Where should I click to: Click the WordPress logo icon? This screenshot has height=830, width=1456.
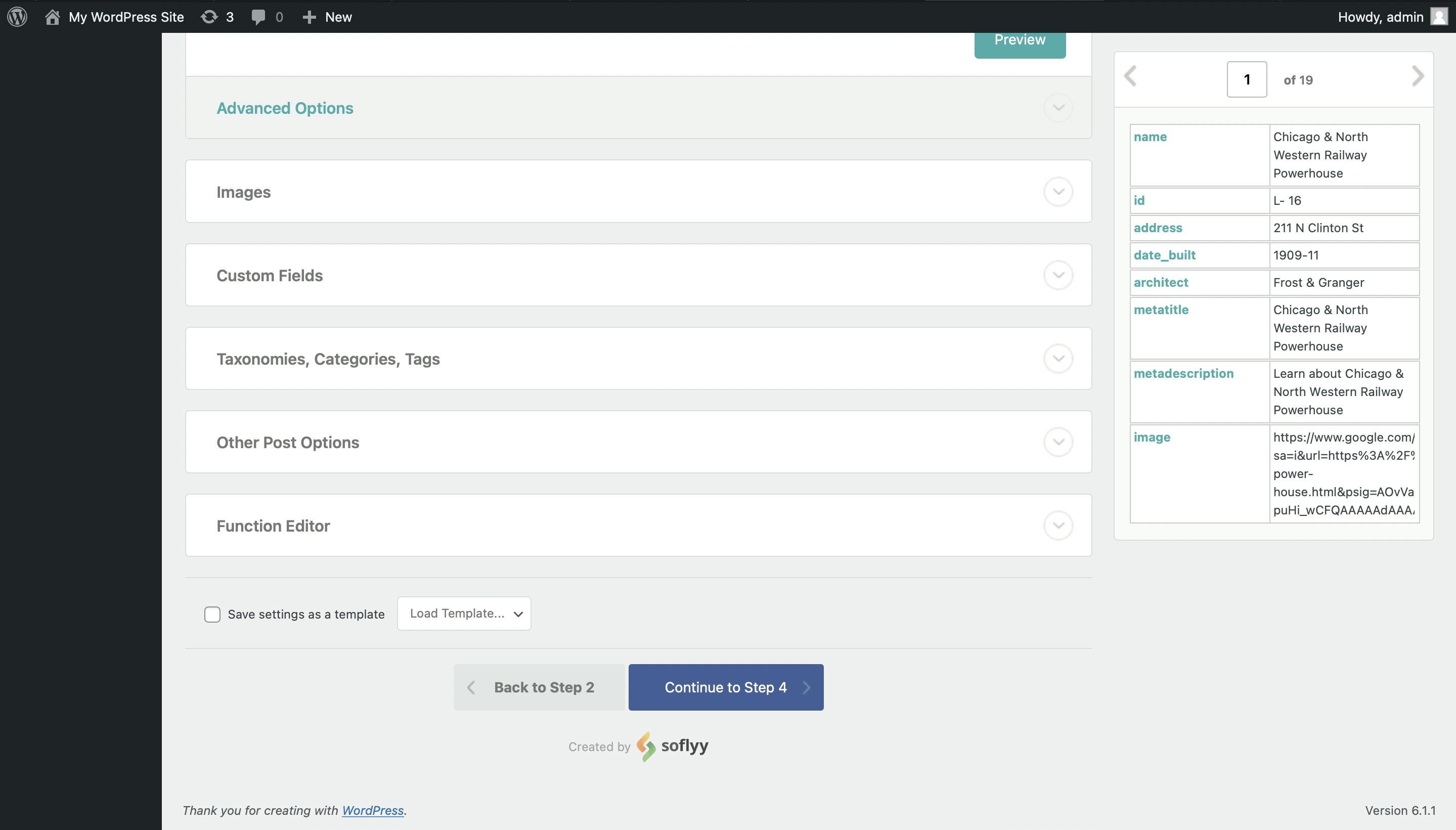[x=18, y=16]
